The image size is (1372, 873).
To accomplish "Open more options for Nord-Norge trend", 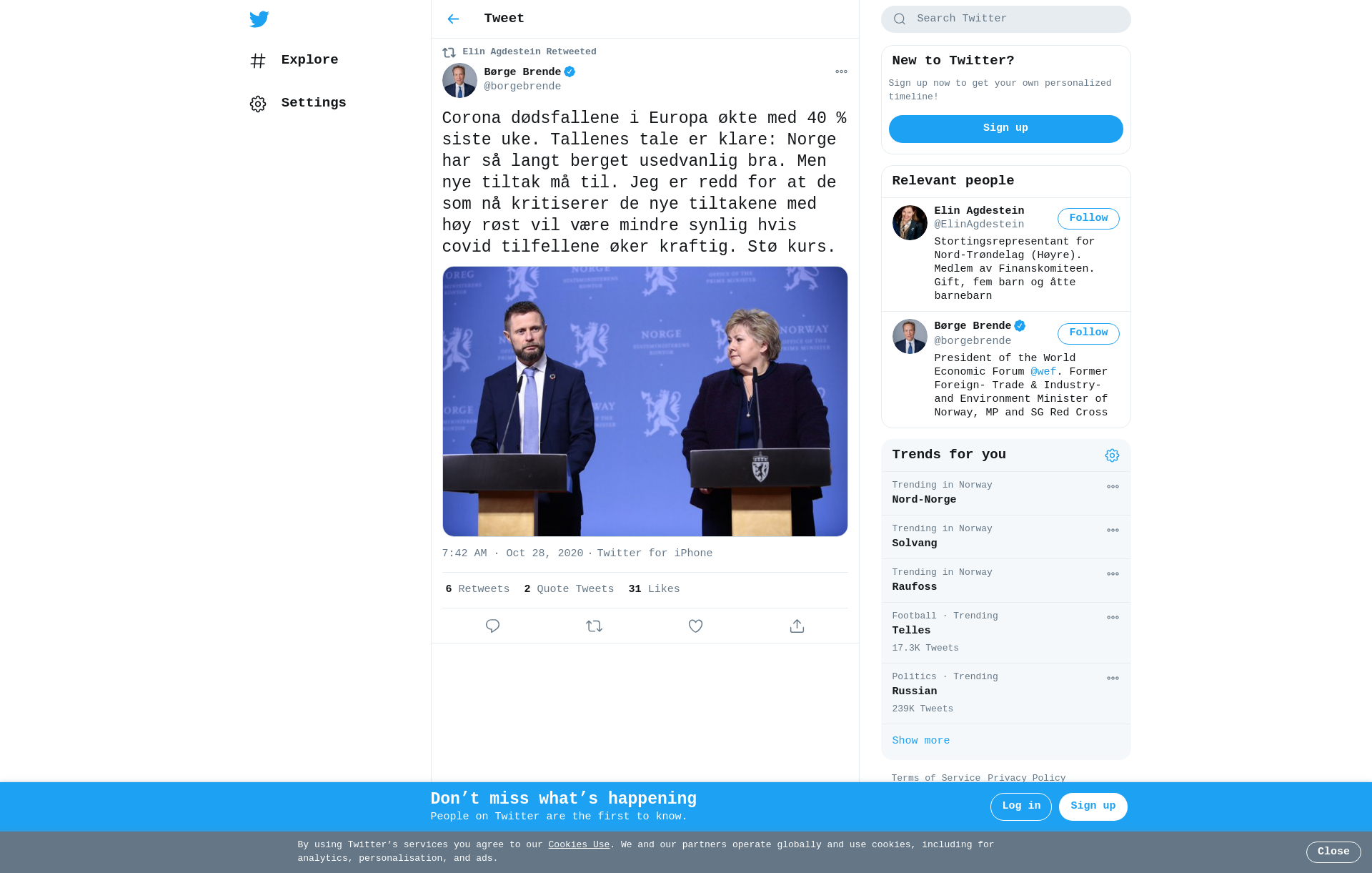I will tap(1113, 487).
